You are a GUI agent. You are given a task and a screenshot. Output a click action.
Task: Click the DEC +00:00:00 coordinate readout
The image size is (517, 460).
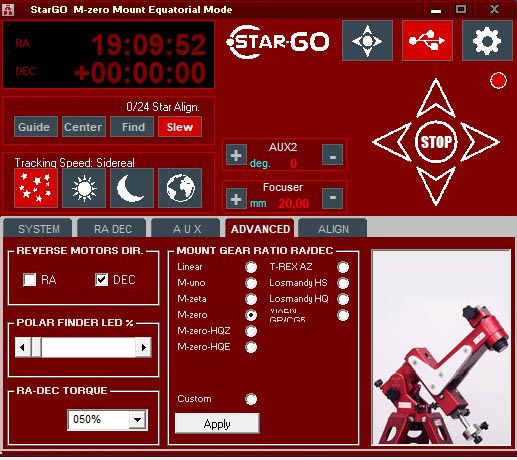tap(140, 72)
